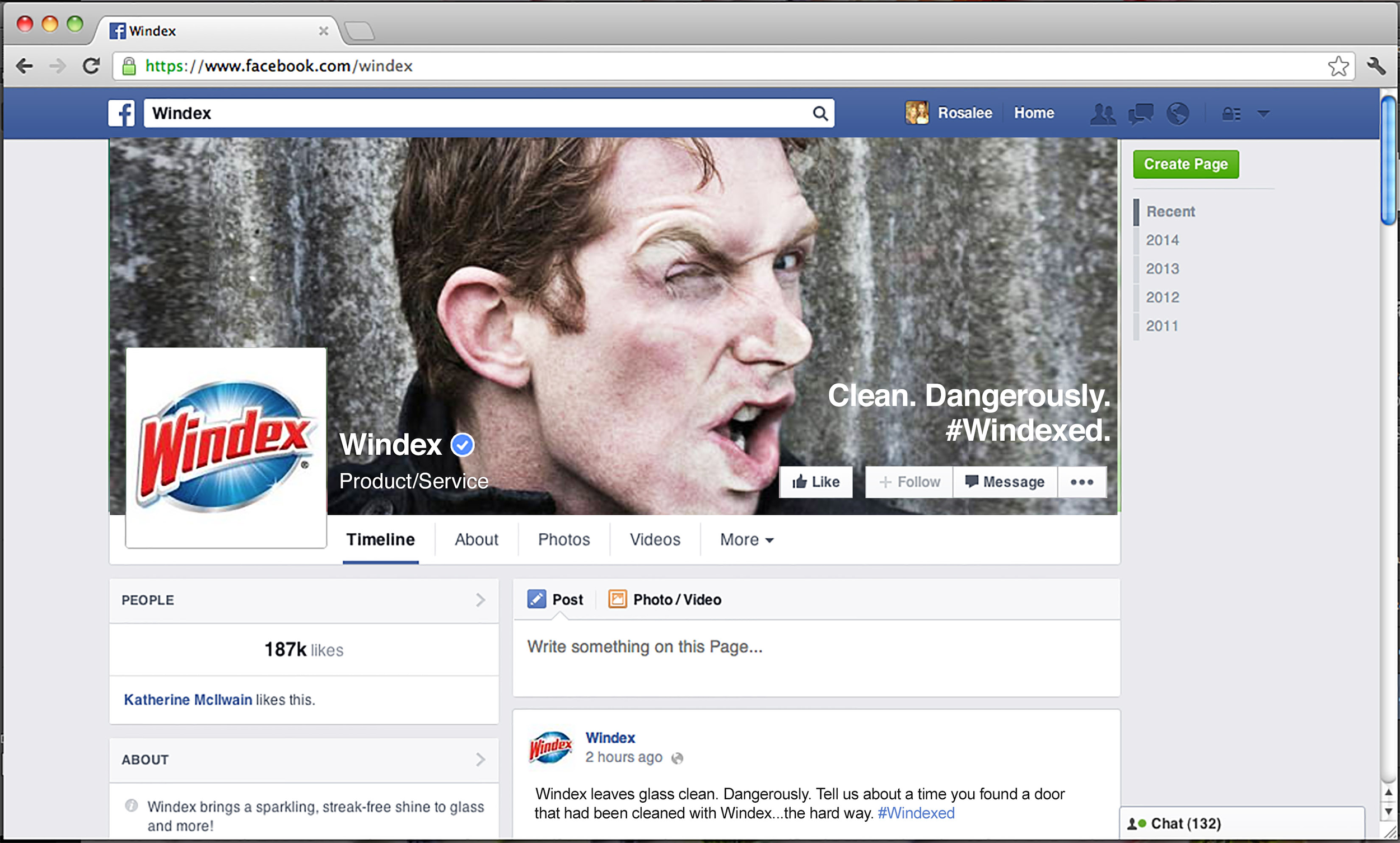
Task: Like the Windex page
Action: (x=815, y=482)
